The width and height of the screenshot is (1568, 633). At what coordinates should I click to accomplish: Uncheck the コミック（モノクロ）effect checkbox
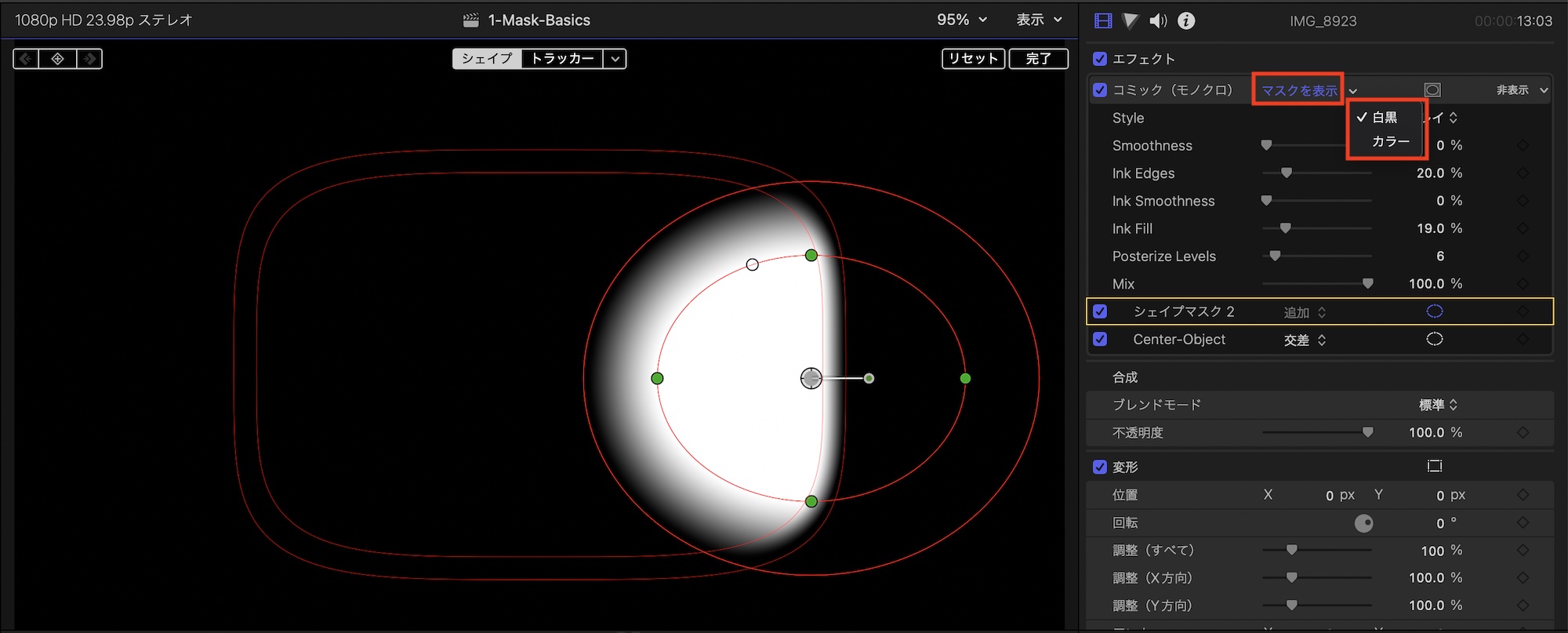click(x=1100, y=90)
